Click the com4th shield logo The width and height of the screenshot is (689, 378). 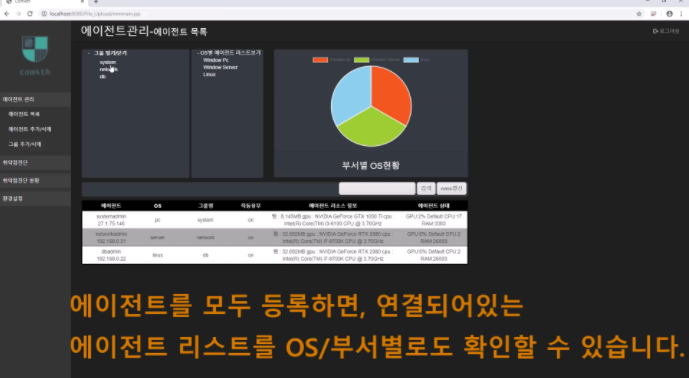point(35,49)
